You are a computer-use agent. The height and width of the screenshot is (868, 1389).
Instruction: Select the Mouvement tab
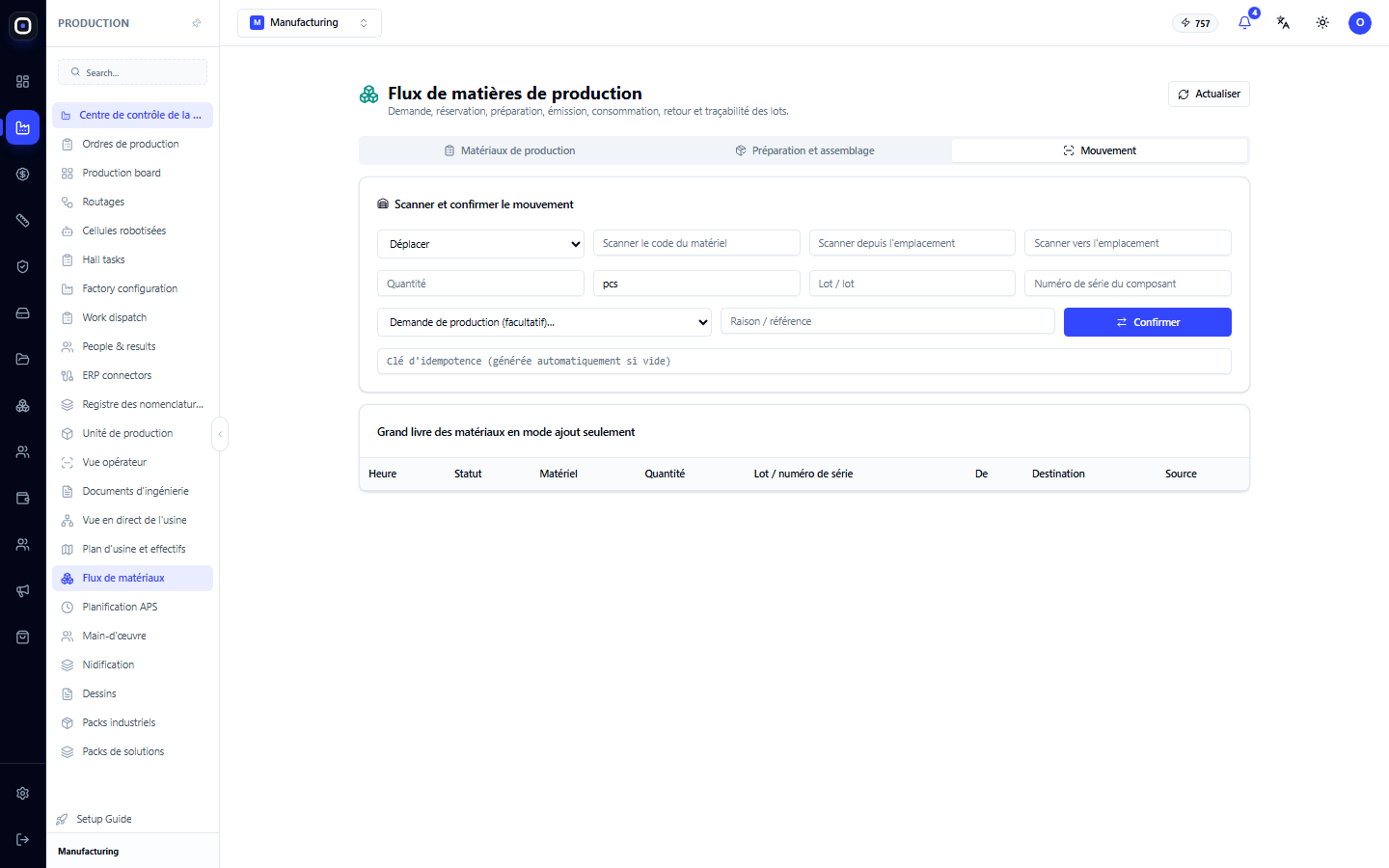1100,150
